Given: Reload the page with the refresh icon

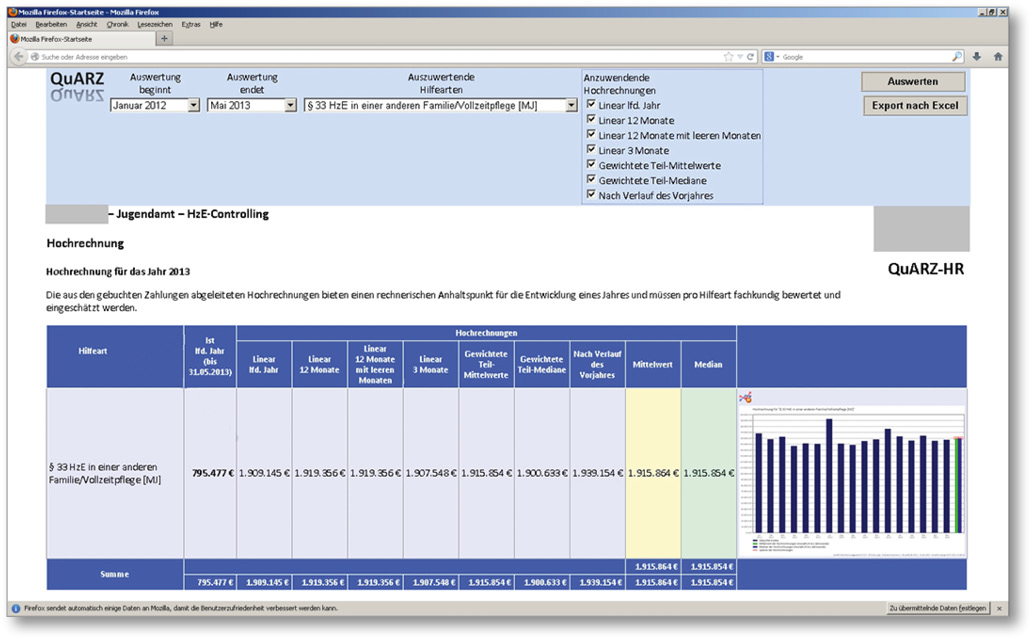Looking at the screenshot, I should pos(751,57).
